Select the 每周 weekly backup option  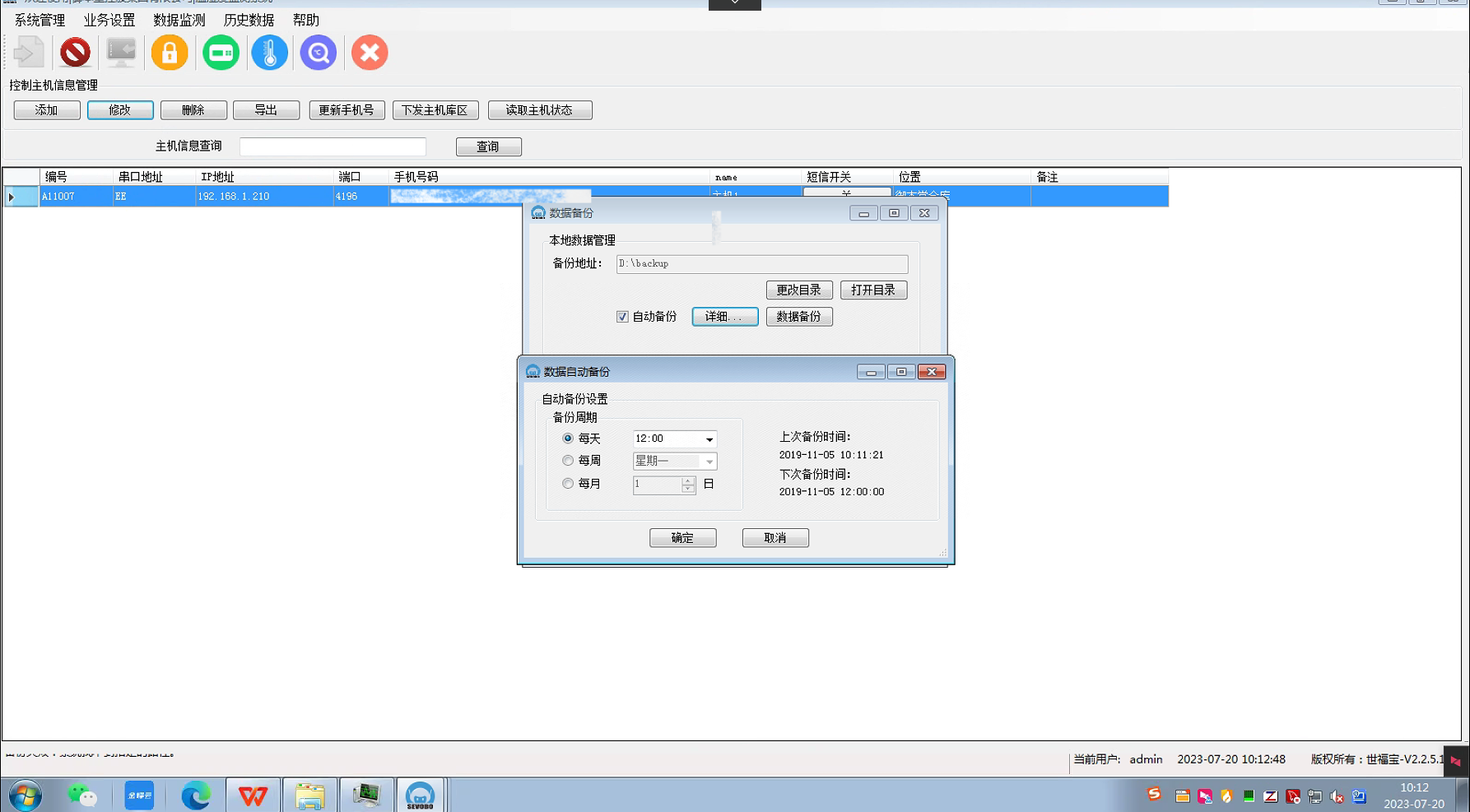tap(568, 461)
